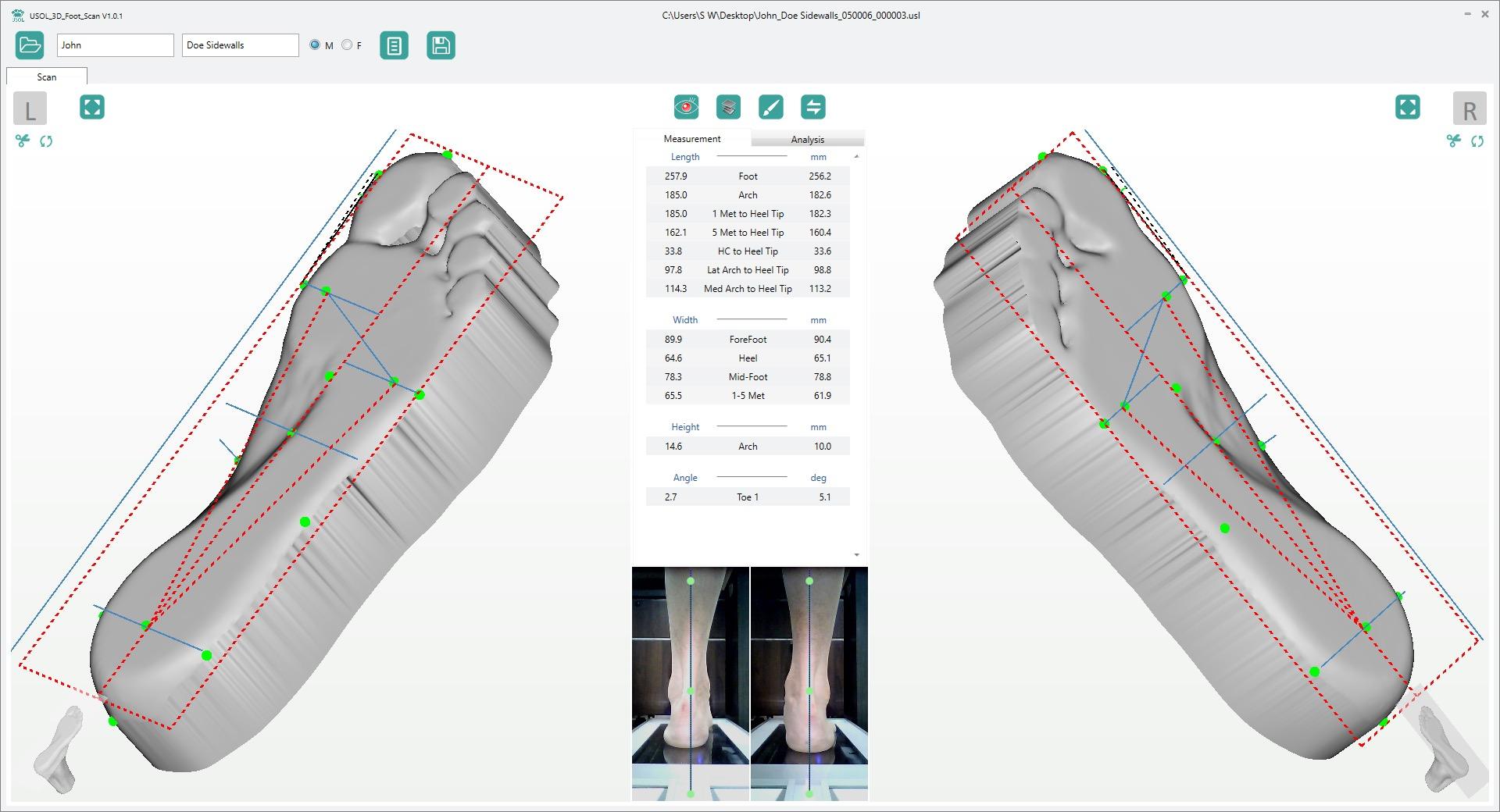Click the Scan tab
The image size is (1500, 812).
pos(47,77)
